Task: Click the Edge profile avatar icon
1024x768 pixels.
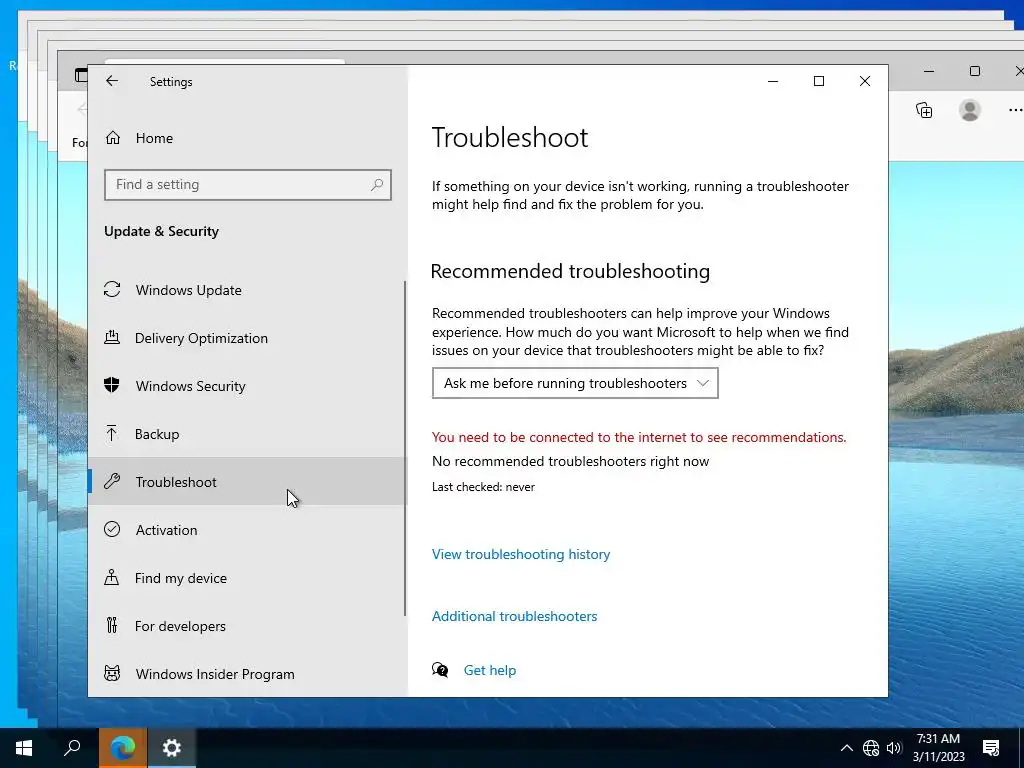Action: coord(970,110)
